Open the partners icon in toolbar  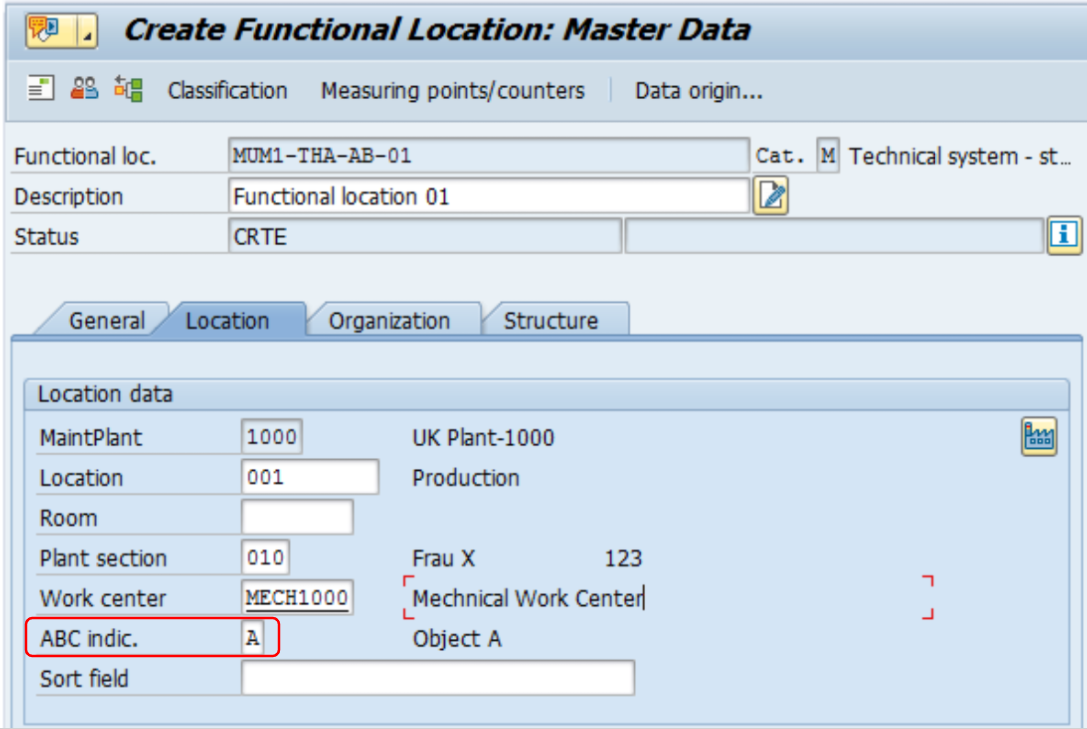pos(85,89)
